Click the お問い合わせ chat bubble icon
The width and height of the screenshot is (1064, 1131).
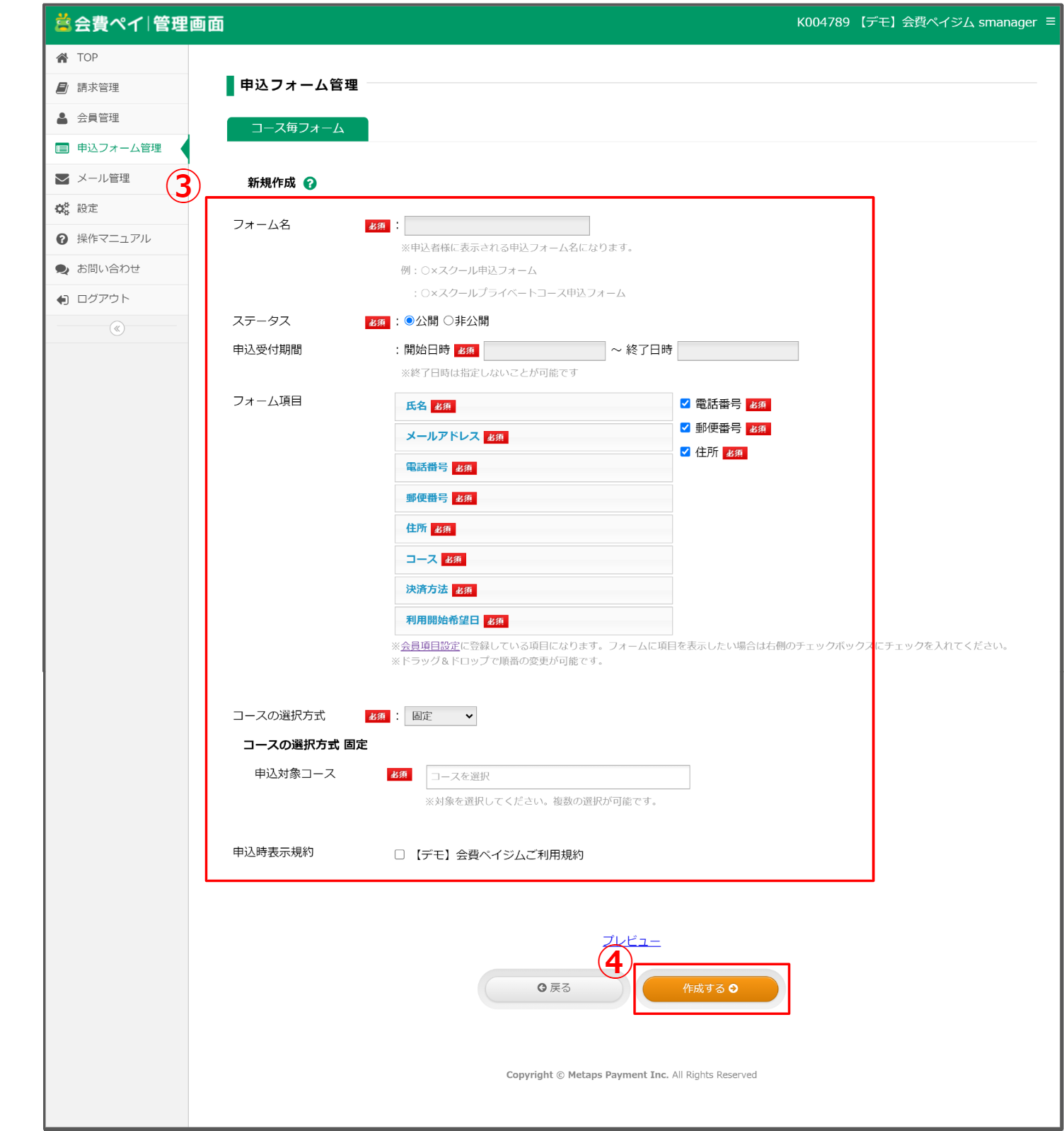tap(62, 269)
